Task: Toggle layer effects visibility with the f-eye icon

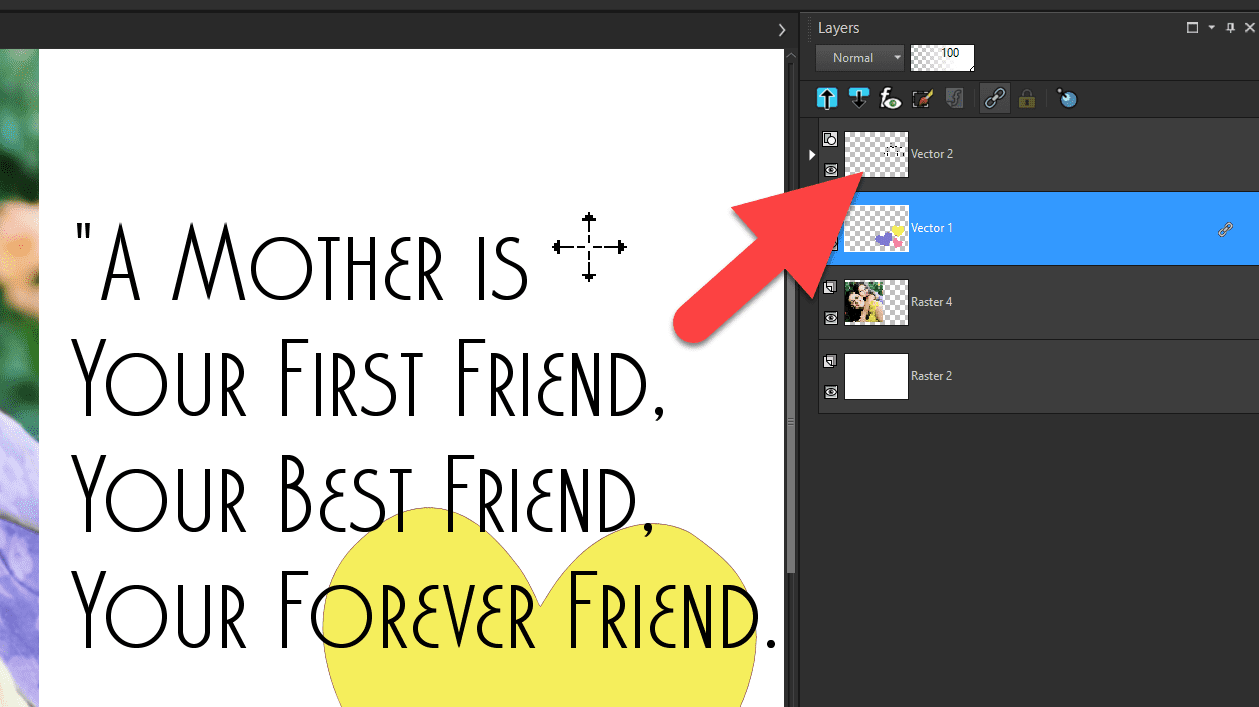Action: 890,98
